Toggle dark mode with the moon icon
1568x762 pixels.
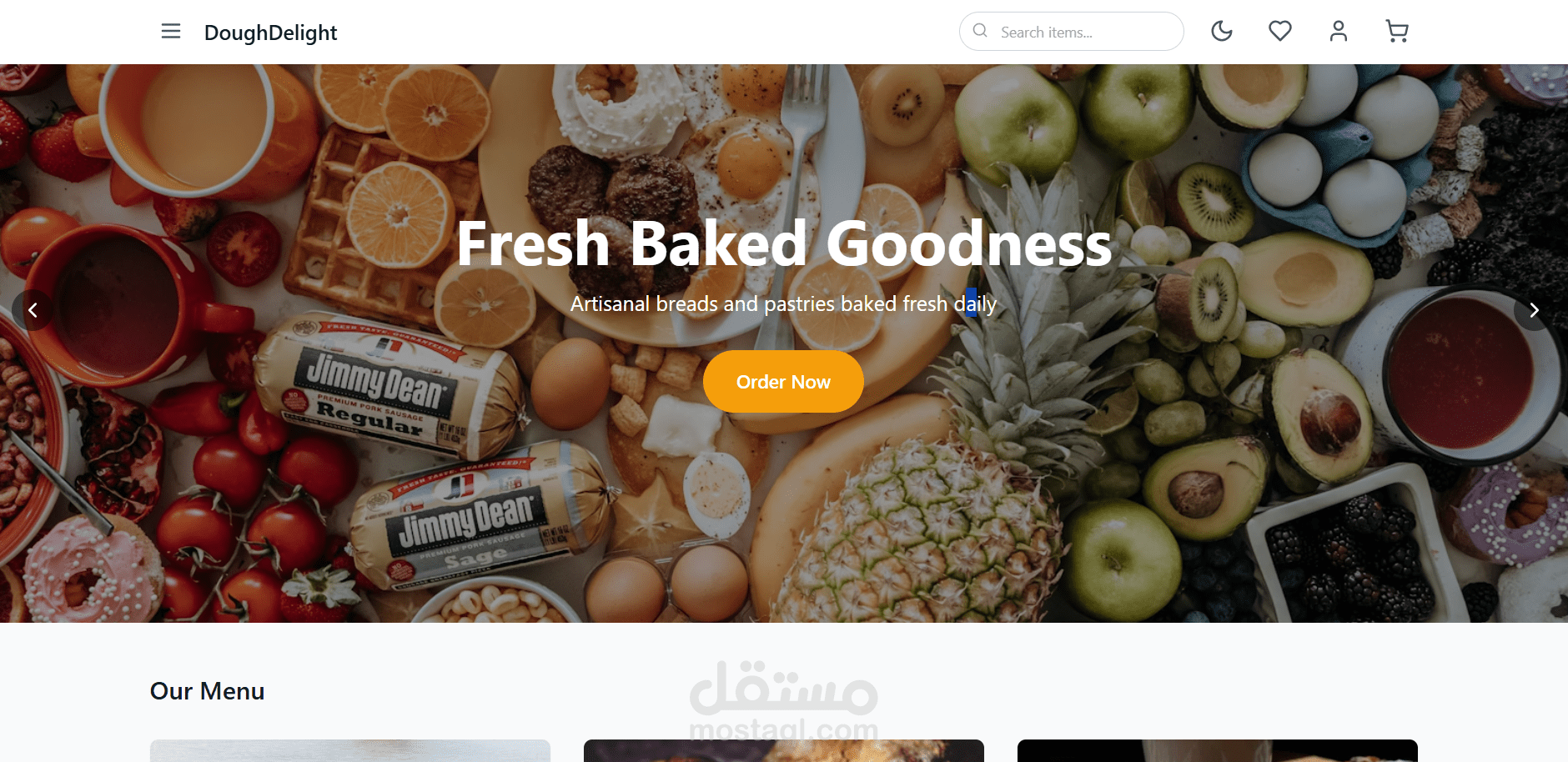(x=1222, y=32)
